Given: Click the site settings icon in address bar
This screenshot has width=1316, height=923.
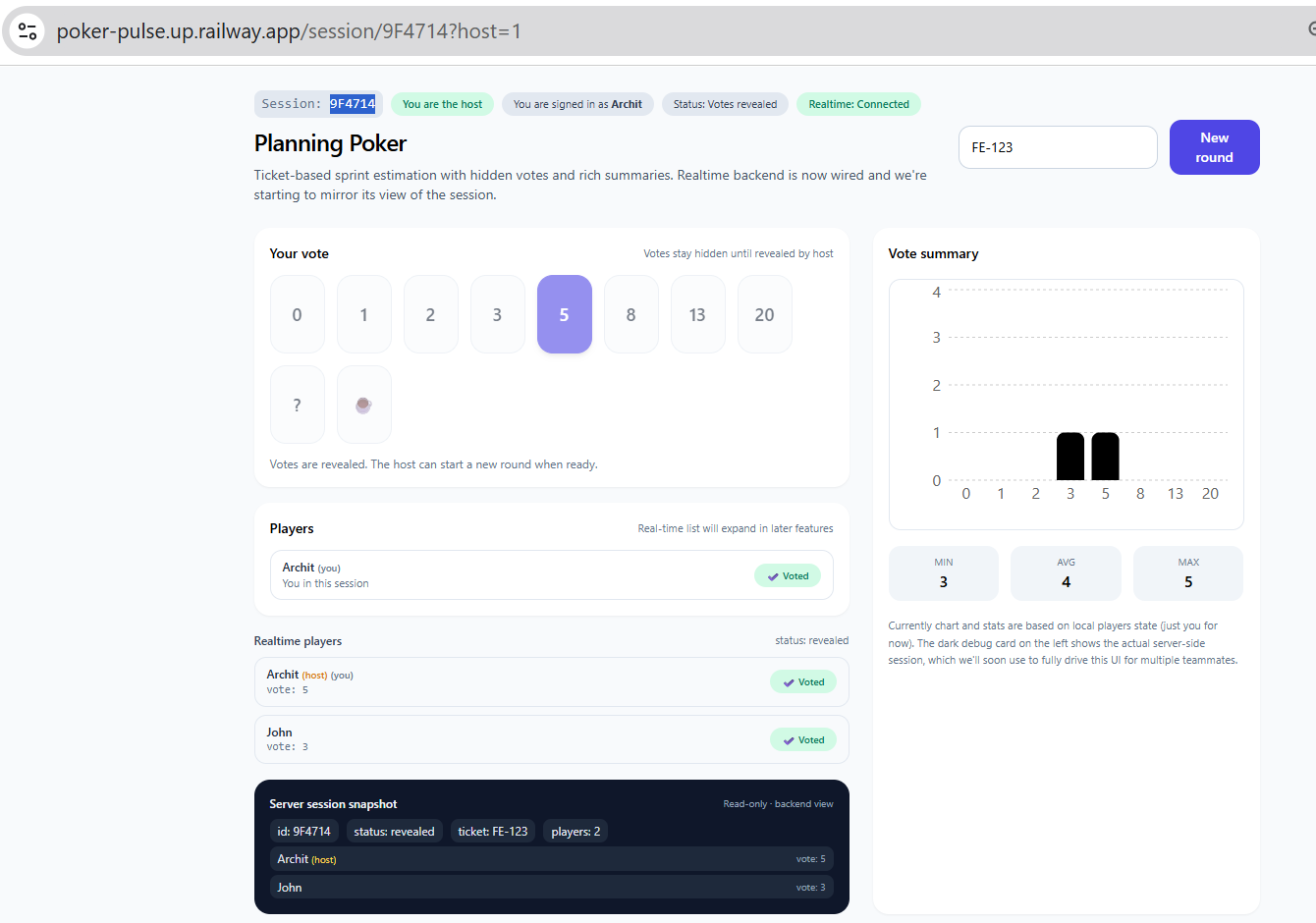Looking at the screenshot, I should click(x=27, y=30).
